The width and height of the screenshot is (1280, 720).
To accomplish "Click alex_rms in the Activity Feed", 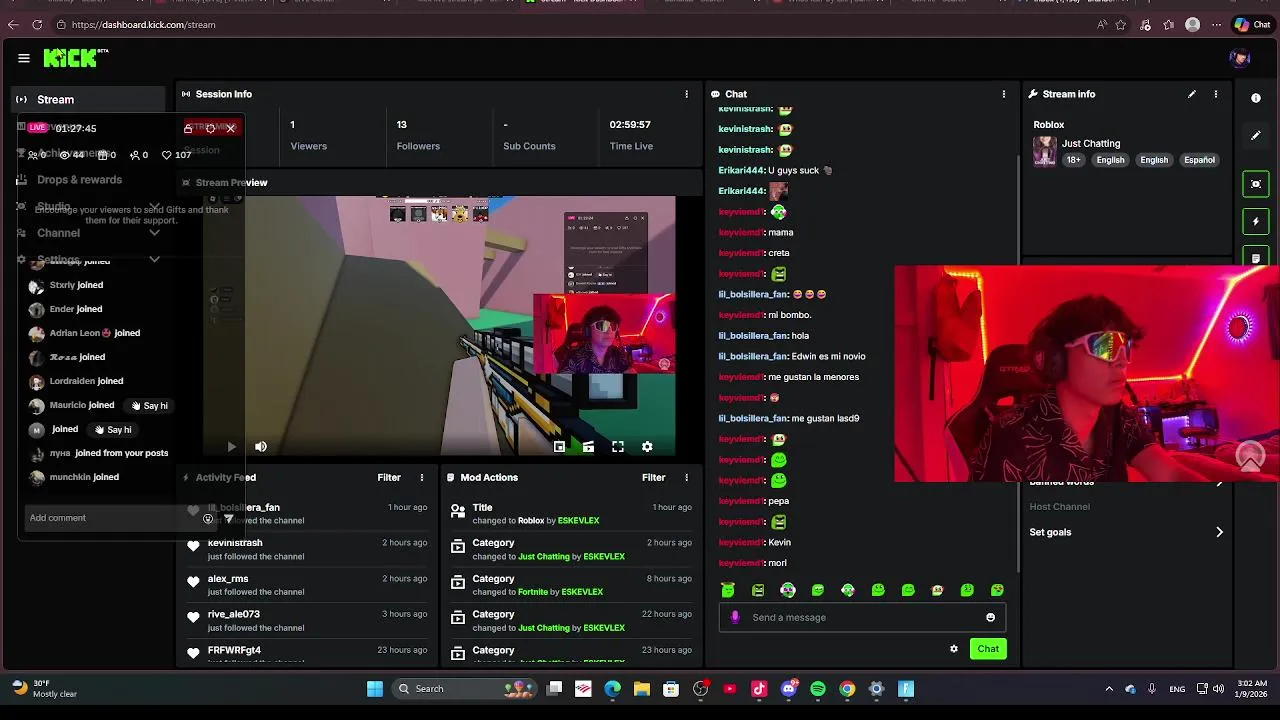I will click(x=228, y=579).
